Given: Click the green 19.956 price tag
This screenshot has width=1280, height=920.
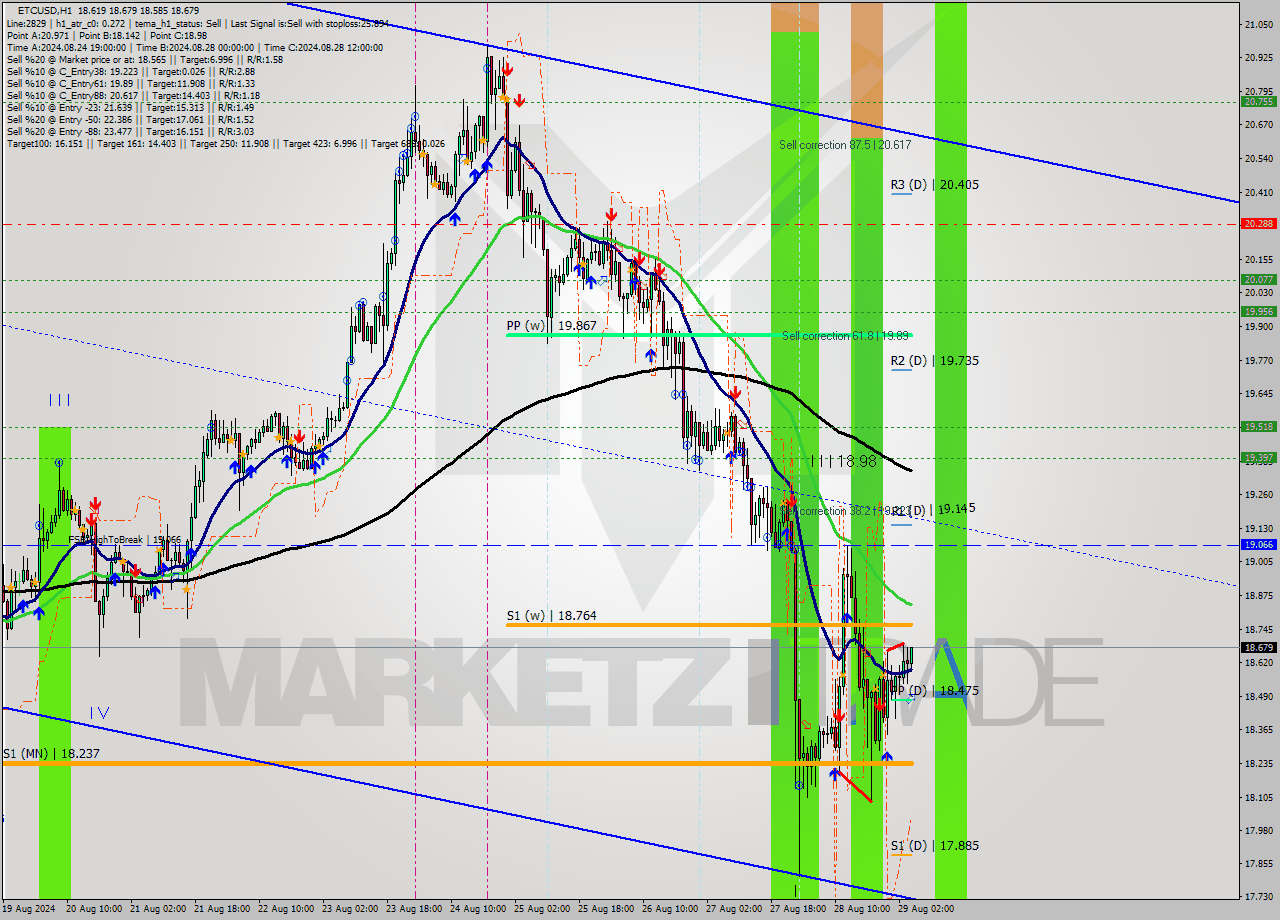Looking at the screenshot, I should click(1258, 311).
